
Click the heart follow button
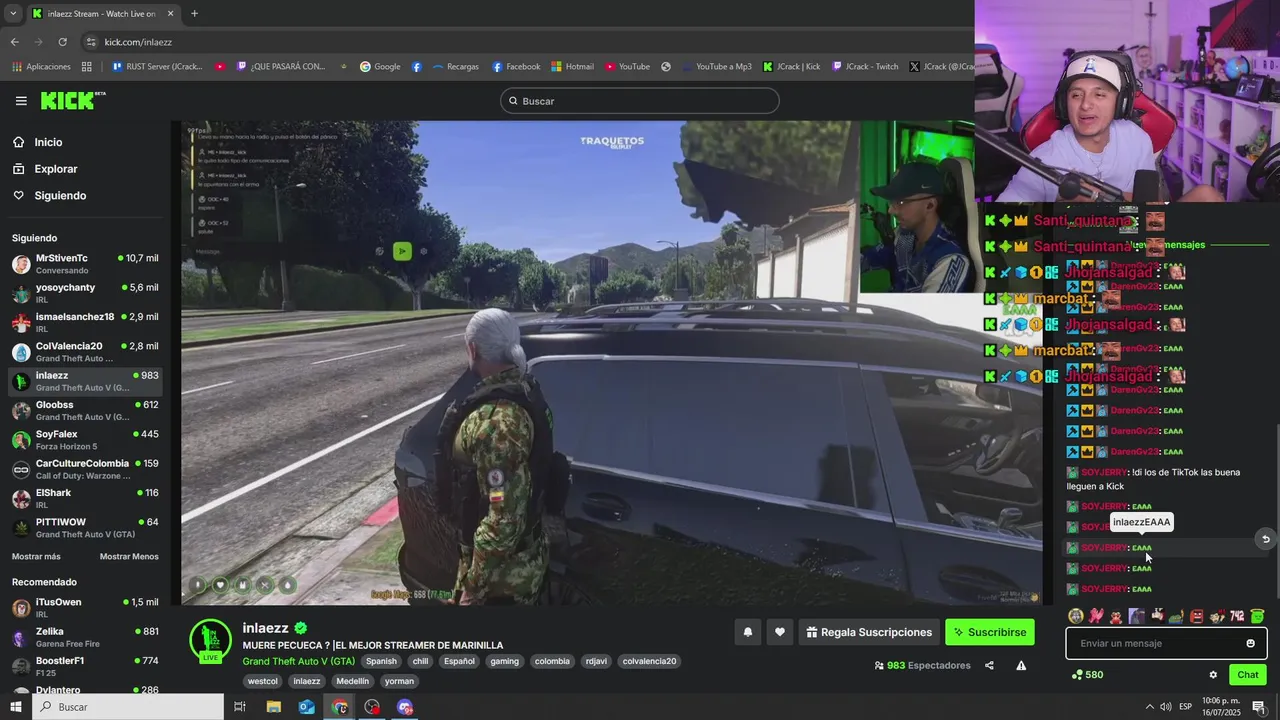point(780,632)
